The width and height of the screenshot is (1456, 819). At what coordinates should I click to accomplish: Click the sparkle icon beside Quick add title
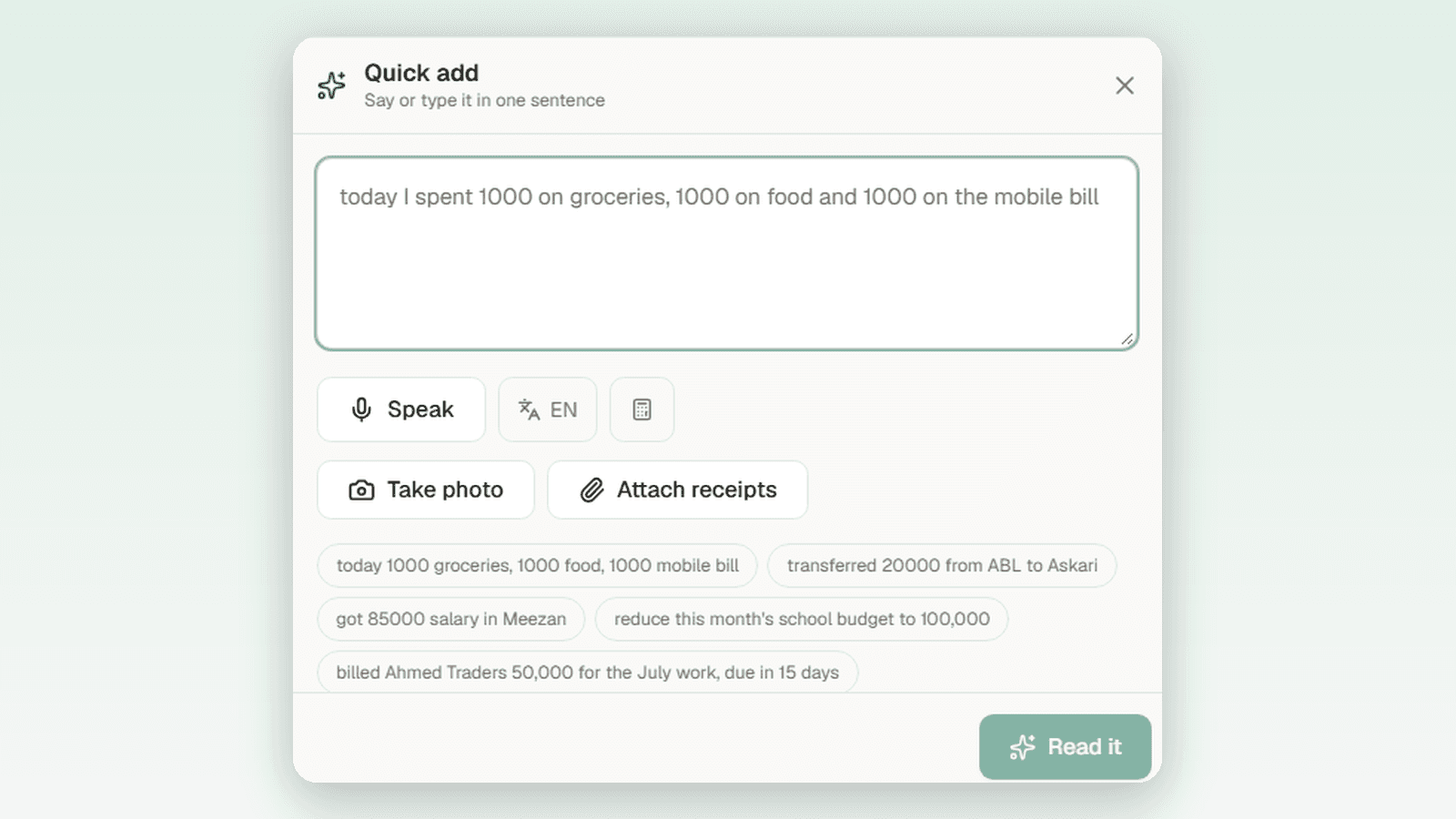click(331, 86)
